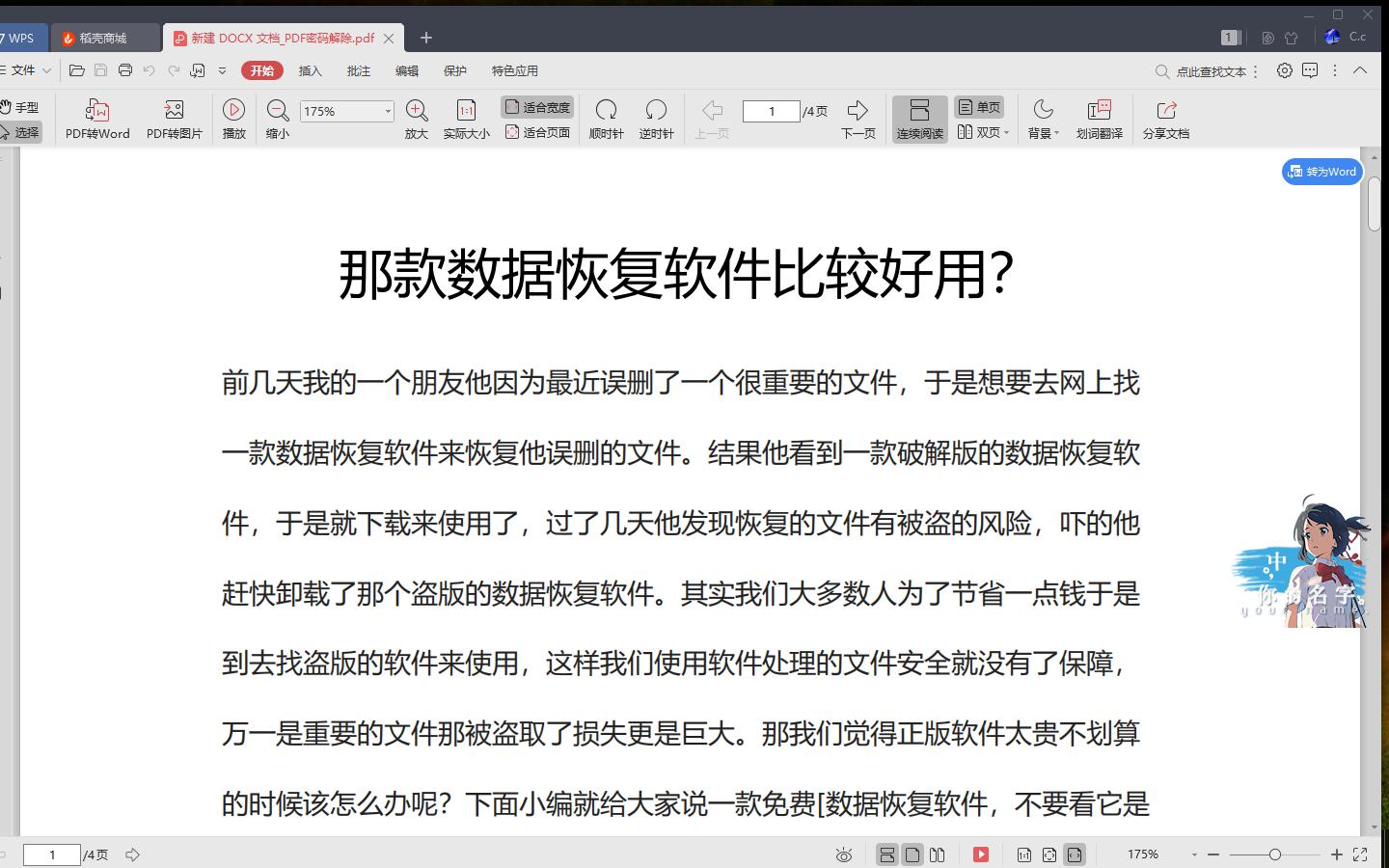
Task: Toggle continuous reading mode (连续阅读)
Action: click(919, 118)
